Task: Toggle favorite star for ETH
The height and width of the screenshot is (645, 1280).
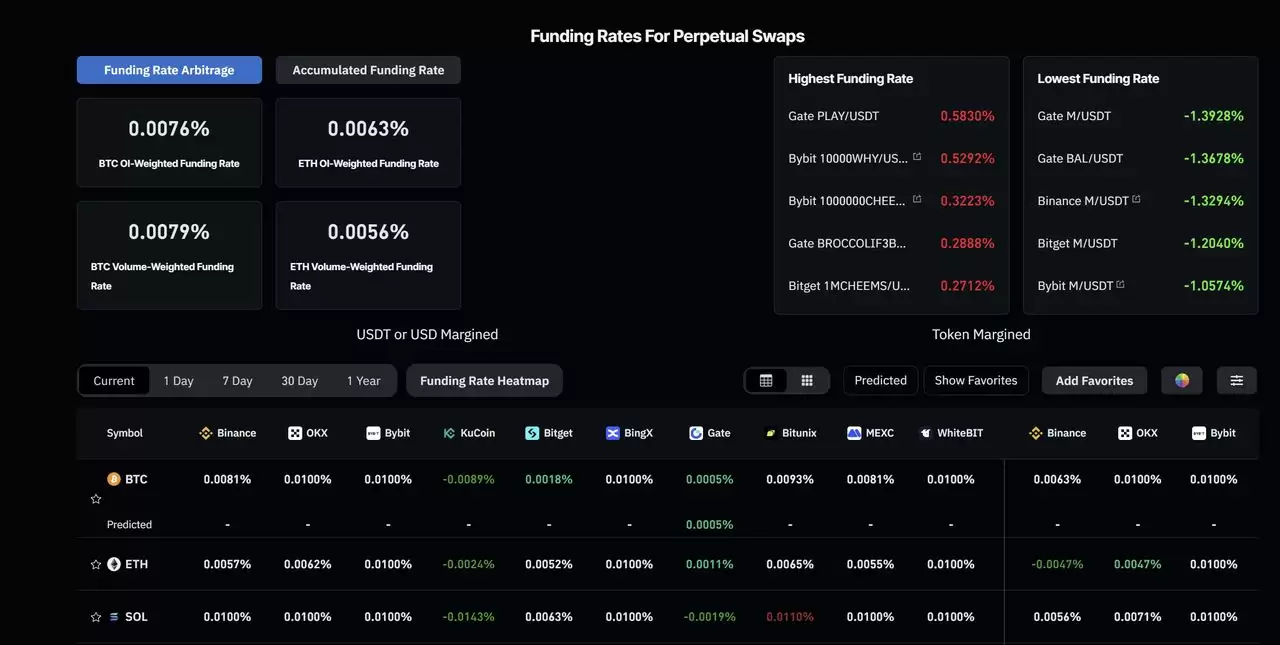Action: [96, 564]
